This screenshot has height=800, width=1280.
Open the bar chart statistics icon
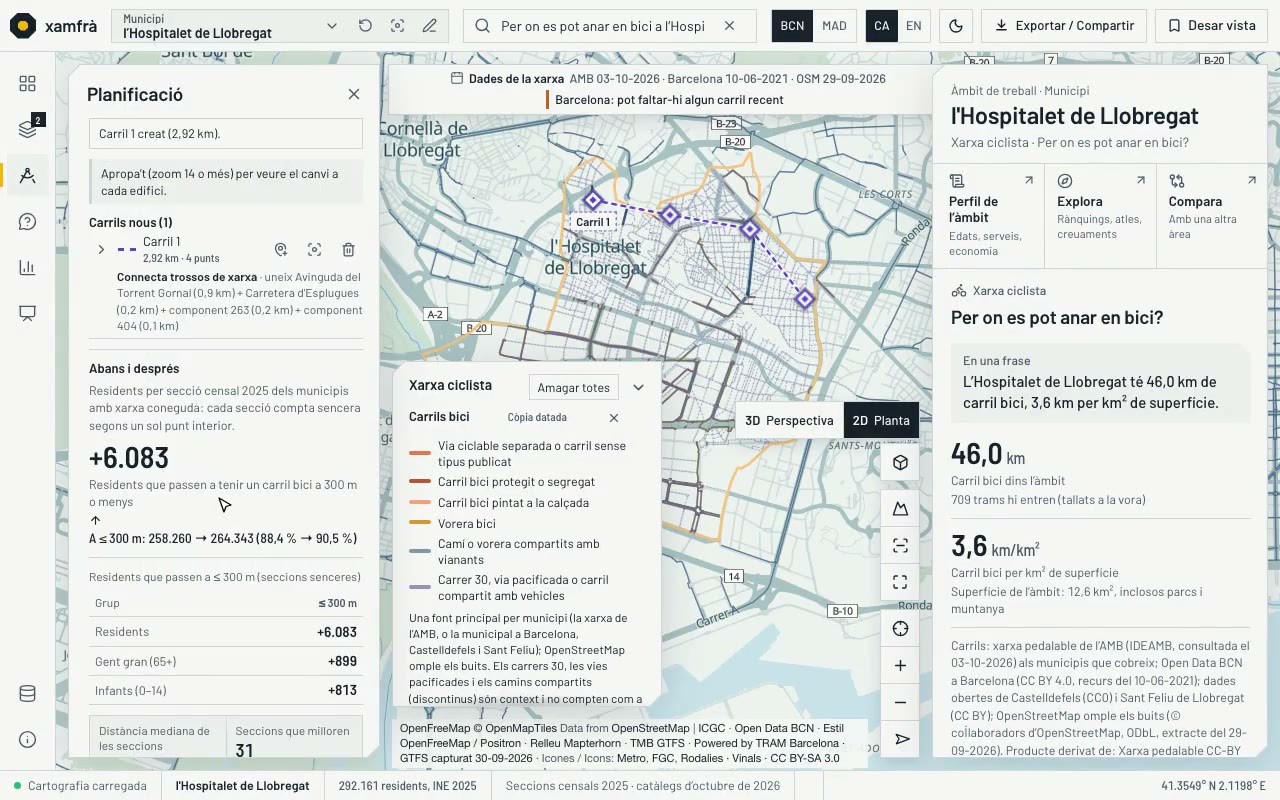pyautogui.click(x=27, y=267)
